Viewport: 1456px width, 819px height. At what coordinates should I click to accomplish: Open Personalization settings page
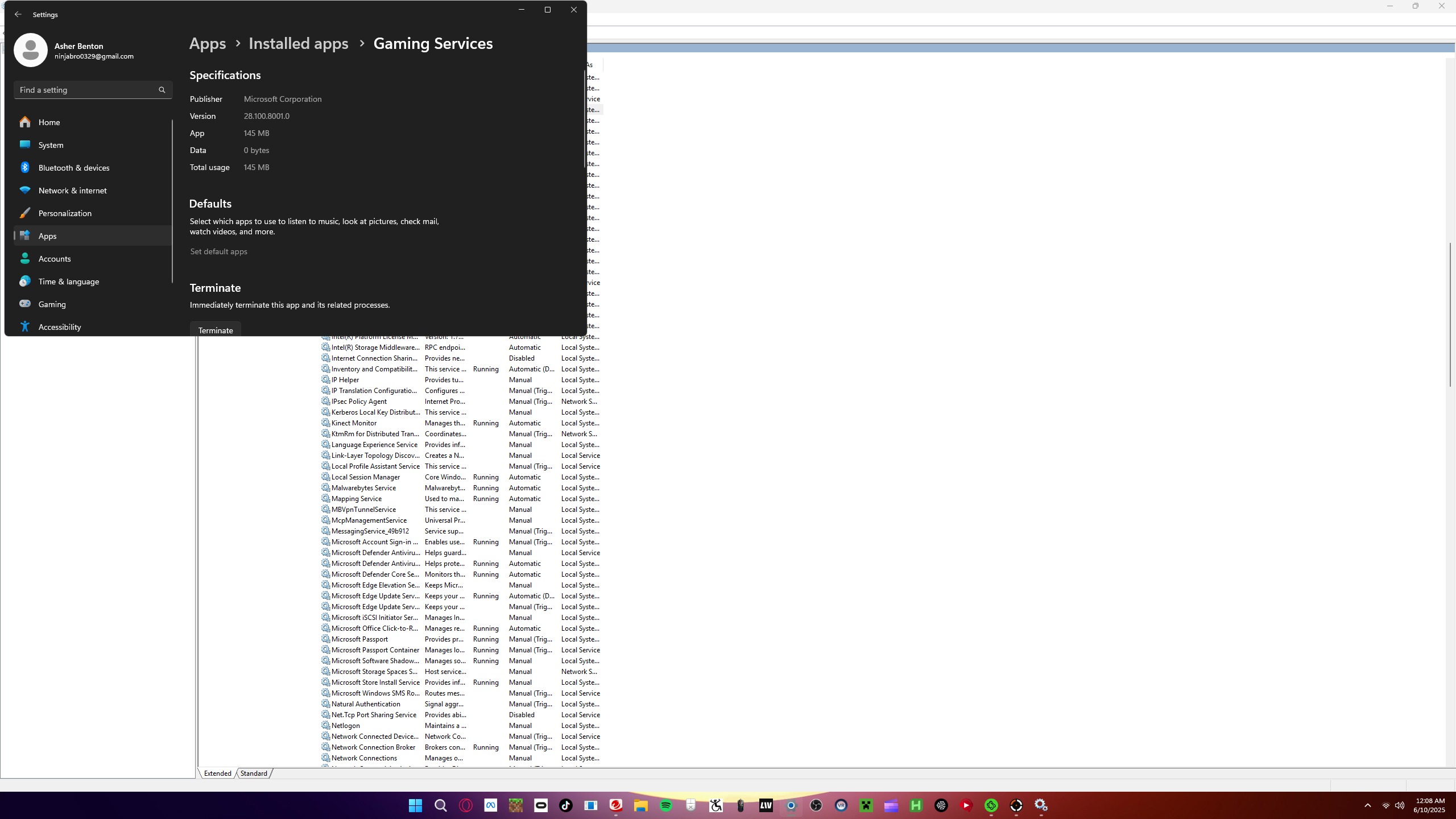(x=65, y=213)
